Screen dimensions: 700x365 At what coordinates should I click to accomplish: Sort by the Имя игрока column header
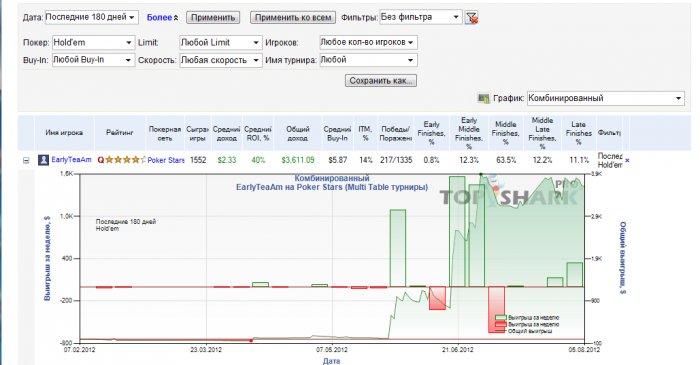coord(64,133)
